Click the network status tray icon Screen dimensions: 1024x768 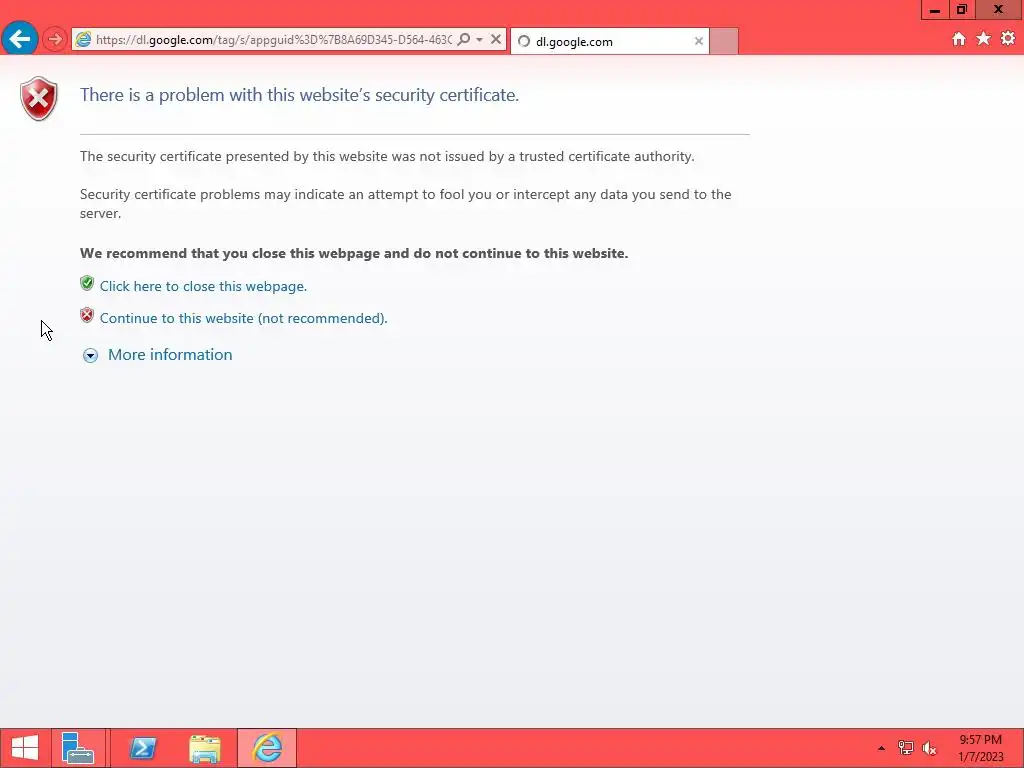tap(906, 748)
